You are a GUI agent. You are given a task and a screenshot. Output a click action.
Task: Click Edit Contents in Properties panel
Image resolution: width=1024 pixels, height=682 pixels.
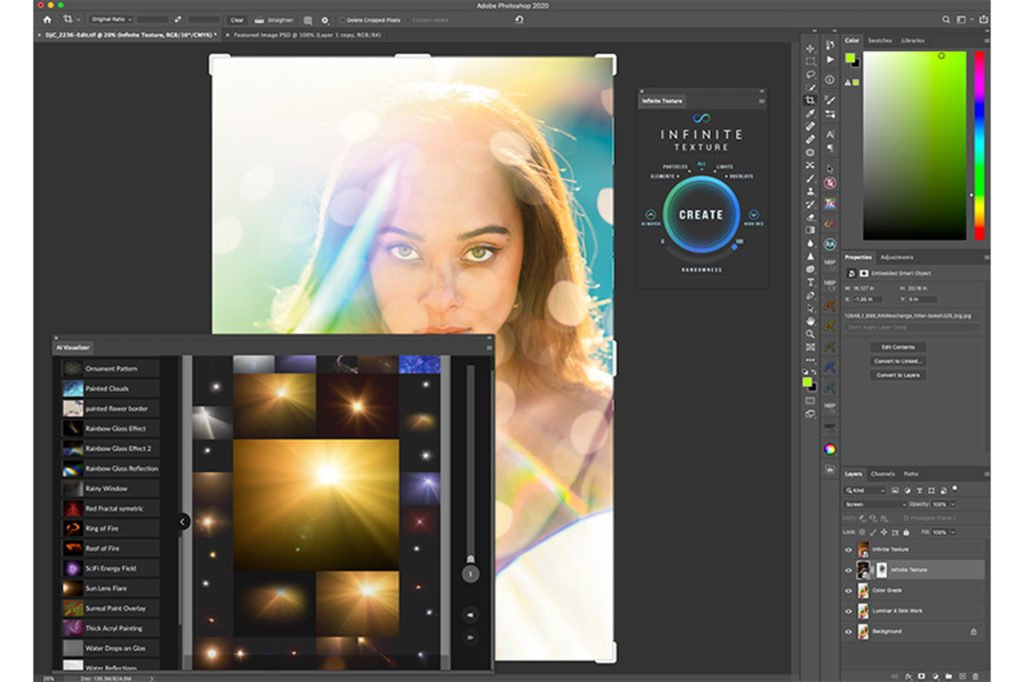click(898, 347)
